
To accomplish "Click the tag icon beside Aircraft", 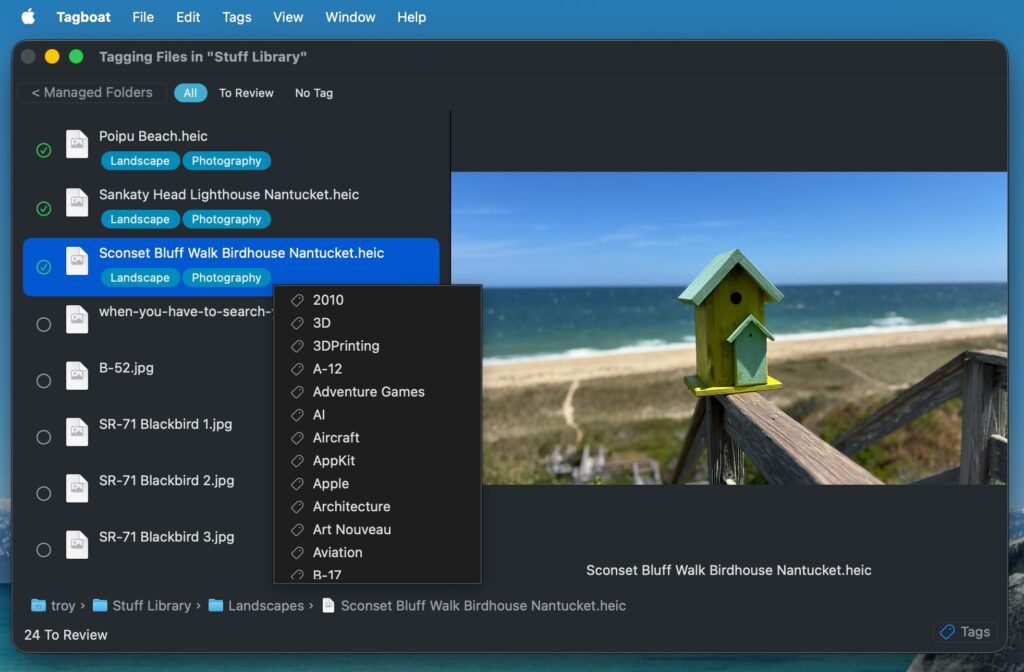I will [x=297, y=438].
